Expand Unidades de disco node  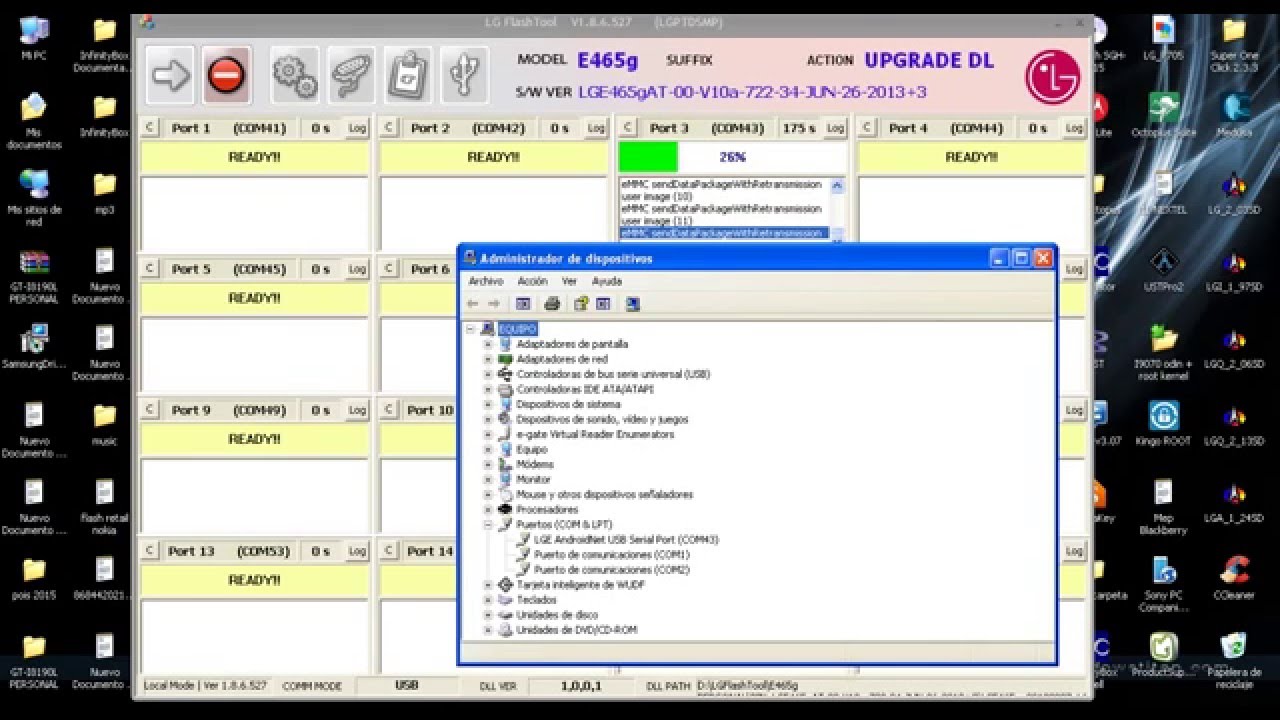coord(488,615)
